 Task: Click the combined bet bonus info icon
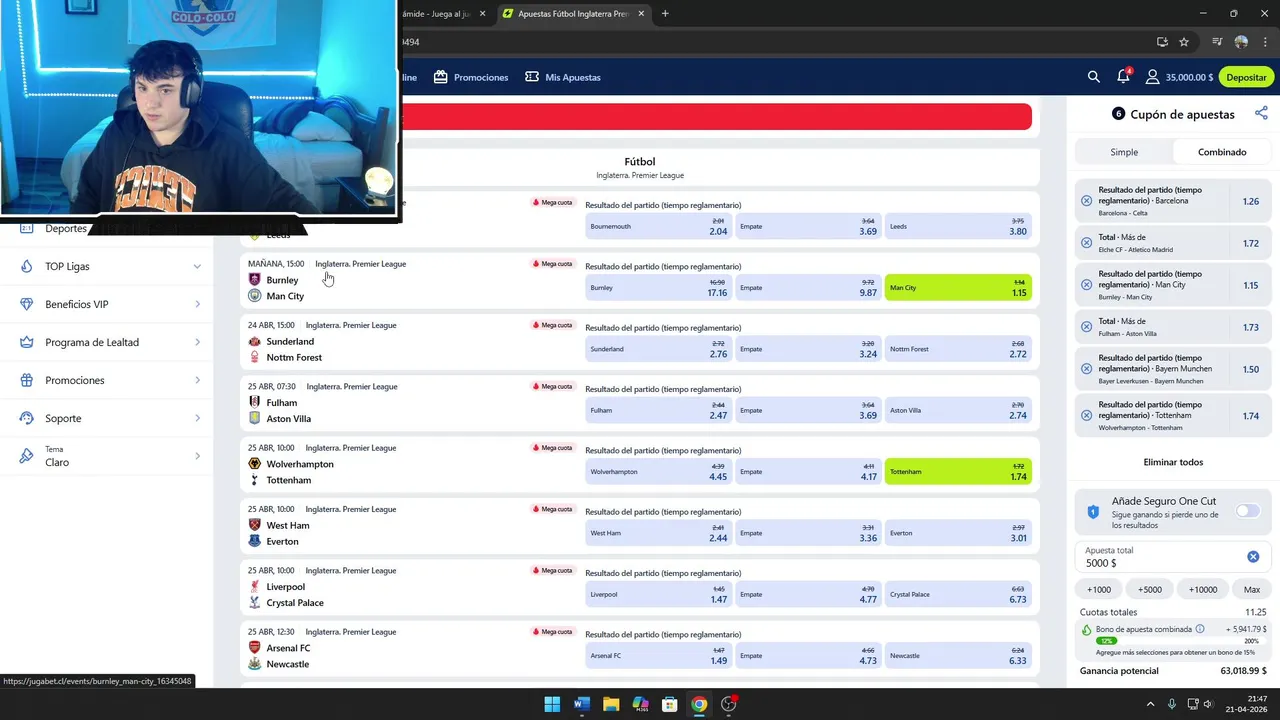1200,629
